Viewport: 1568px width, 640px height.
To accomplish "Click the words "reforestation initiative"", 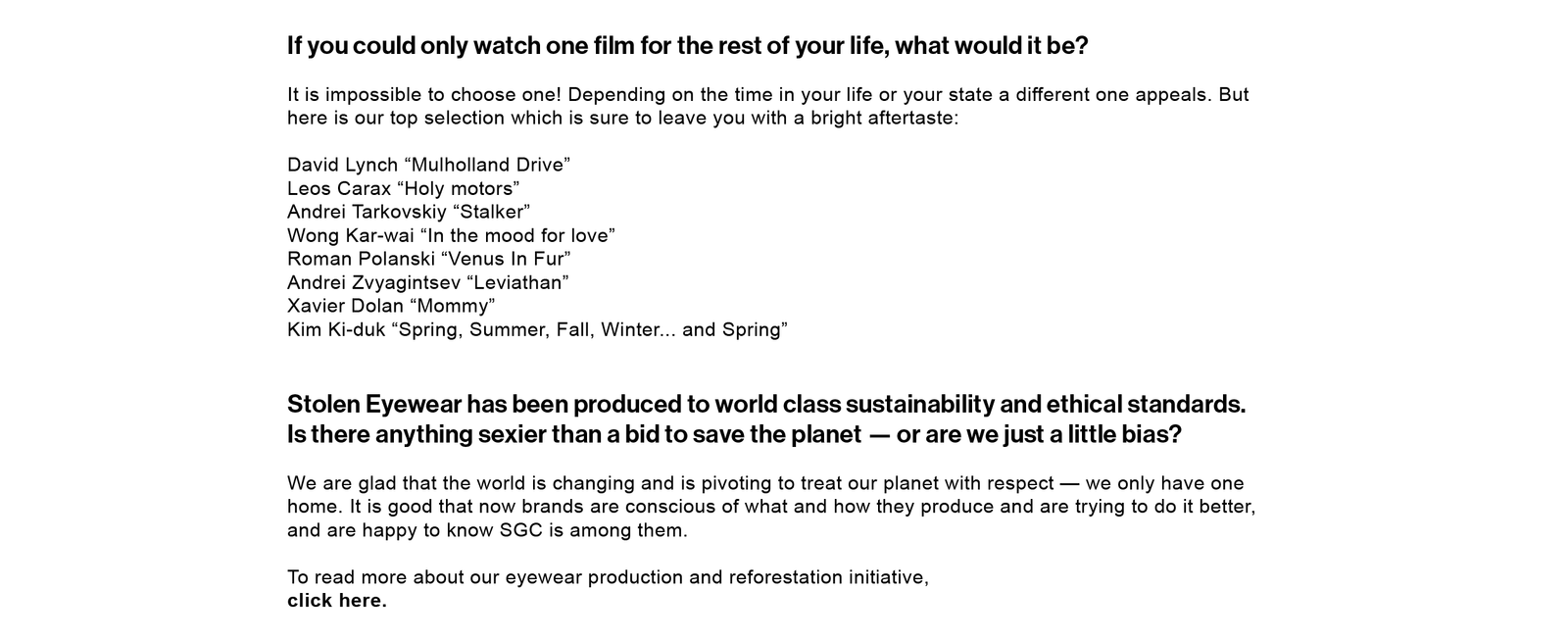I will click(808, 577).
